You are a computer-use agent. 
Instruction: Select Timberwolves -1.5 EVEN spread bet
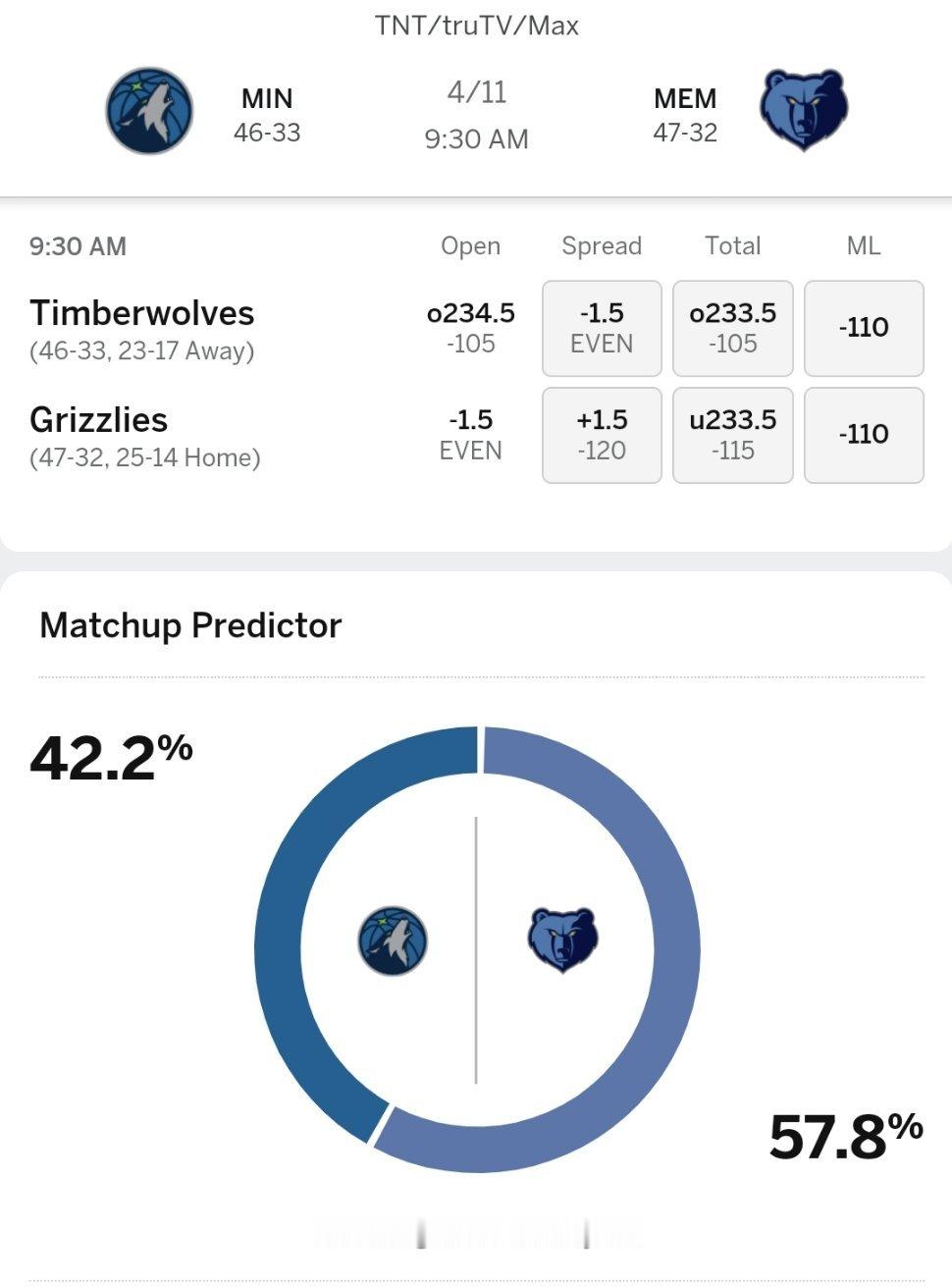(x=602, y=328)
